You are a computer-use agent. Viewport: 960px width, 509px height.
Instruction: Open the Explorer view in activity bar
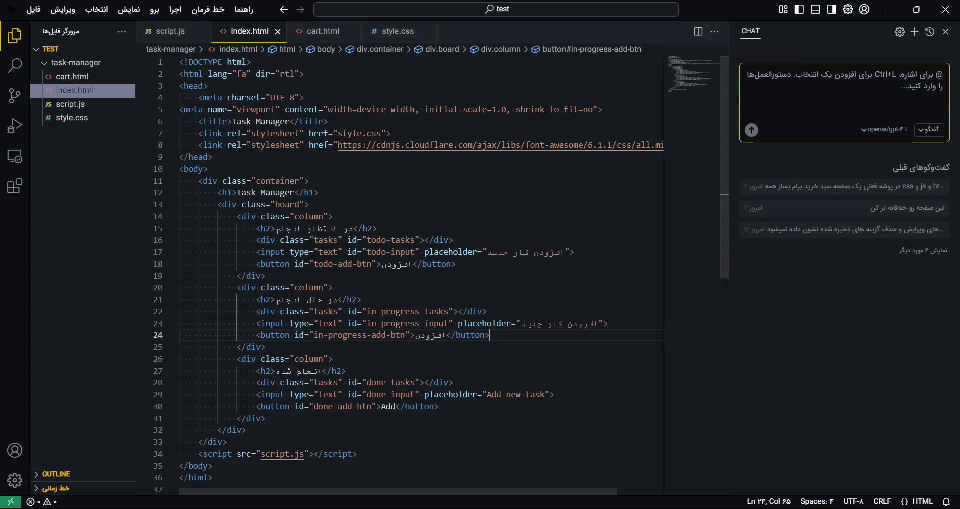click(15, 36)
